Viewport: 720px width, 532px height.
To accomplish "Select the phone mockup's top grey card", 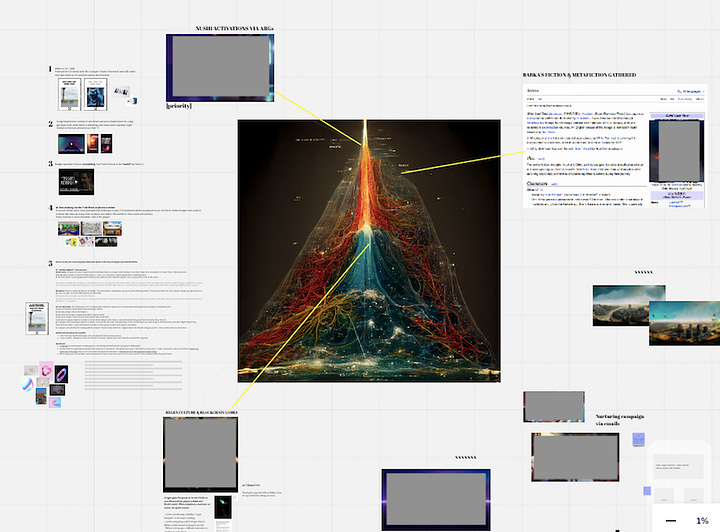I will pos(678,466).
